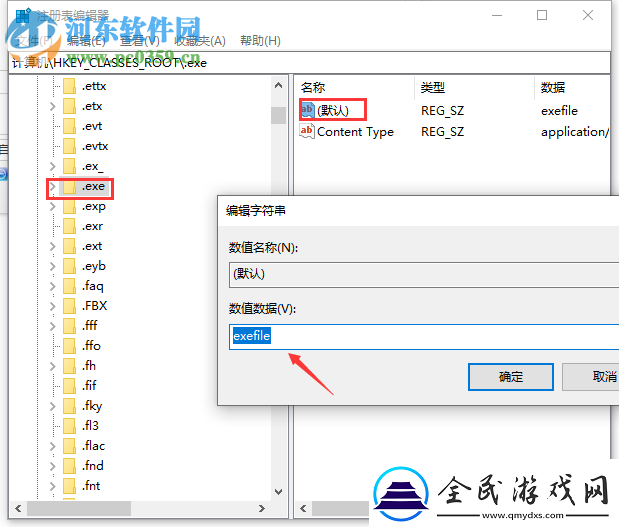Click the .fff folder icon
Image resolution: width=619 pixels, height=527 pixels.
(69, 326)
